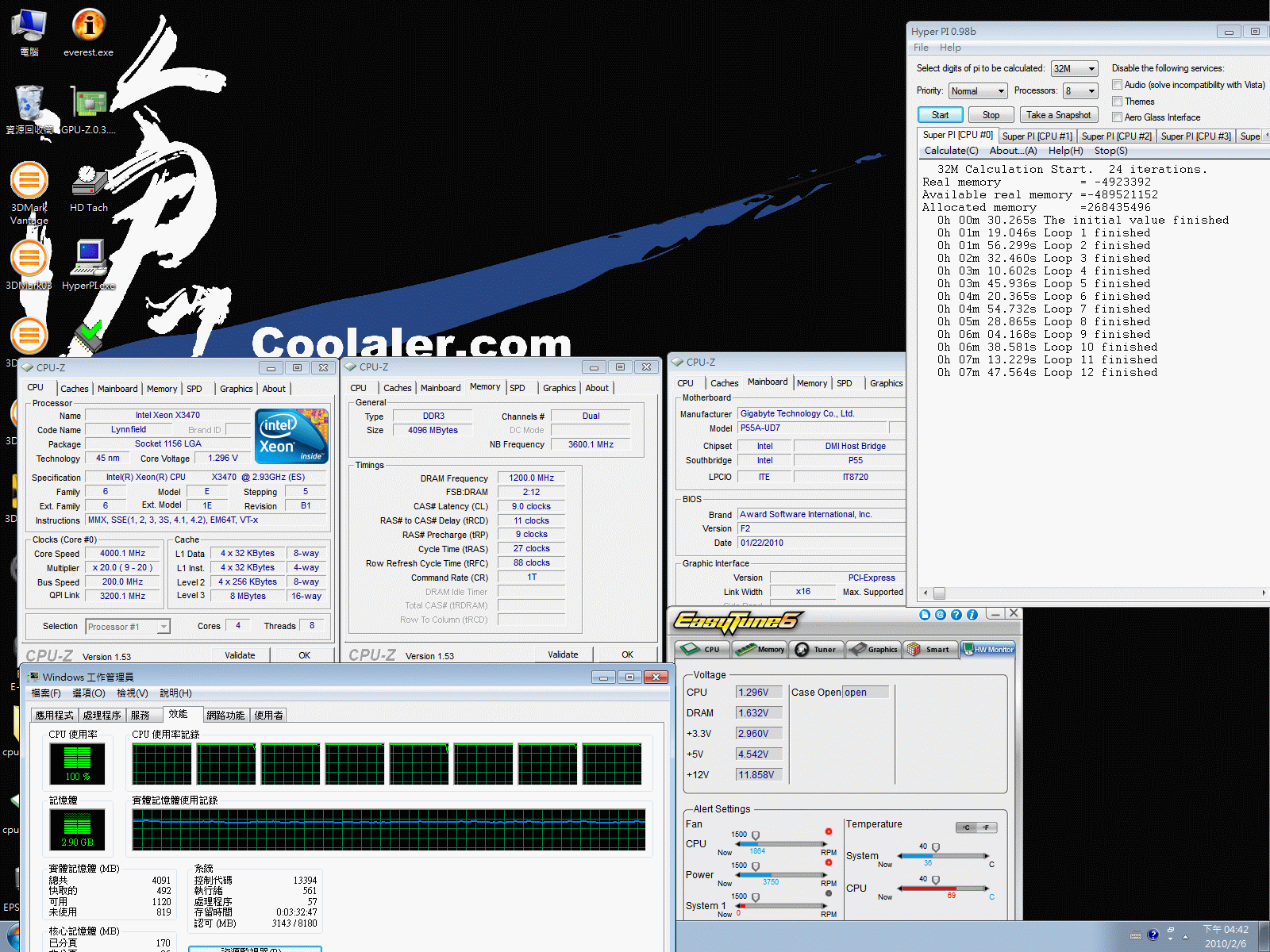
Task: Toggle the System 1 fan alert gray indicator
Action: (x=829, y=893)
